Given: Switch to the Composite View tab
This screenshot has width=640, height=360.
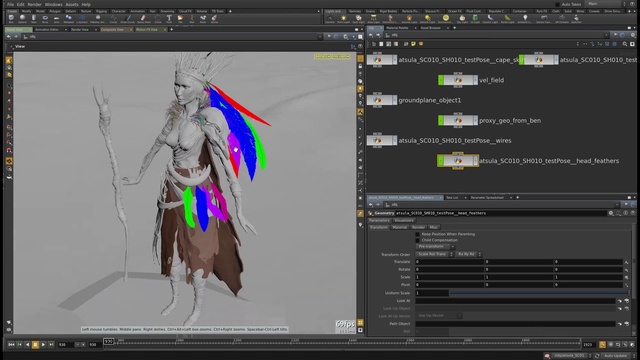Looking at the screenshot, I should (x=112, y=29).
